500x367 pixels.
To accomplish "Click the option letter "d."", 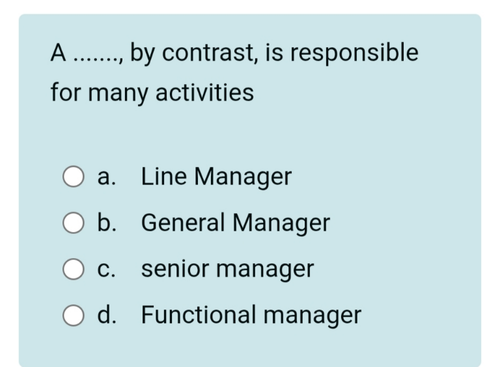I will (x=107, y=315).
